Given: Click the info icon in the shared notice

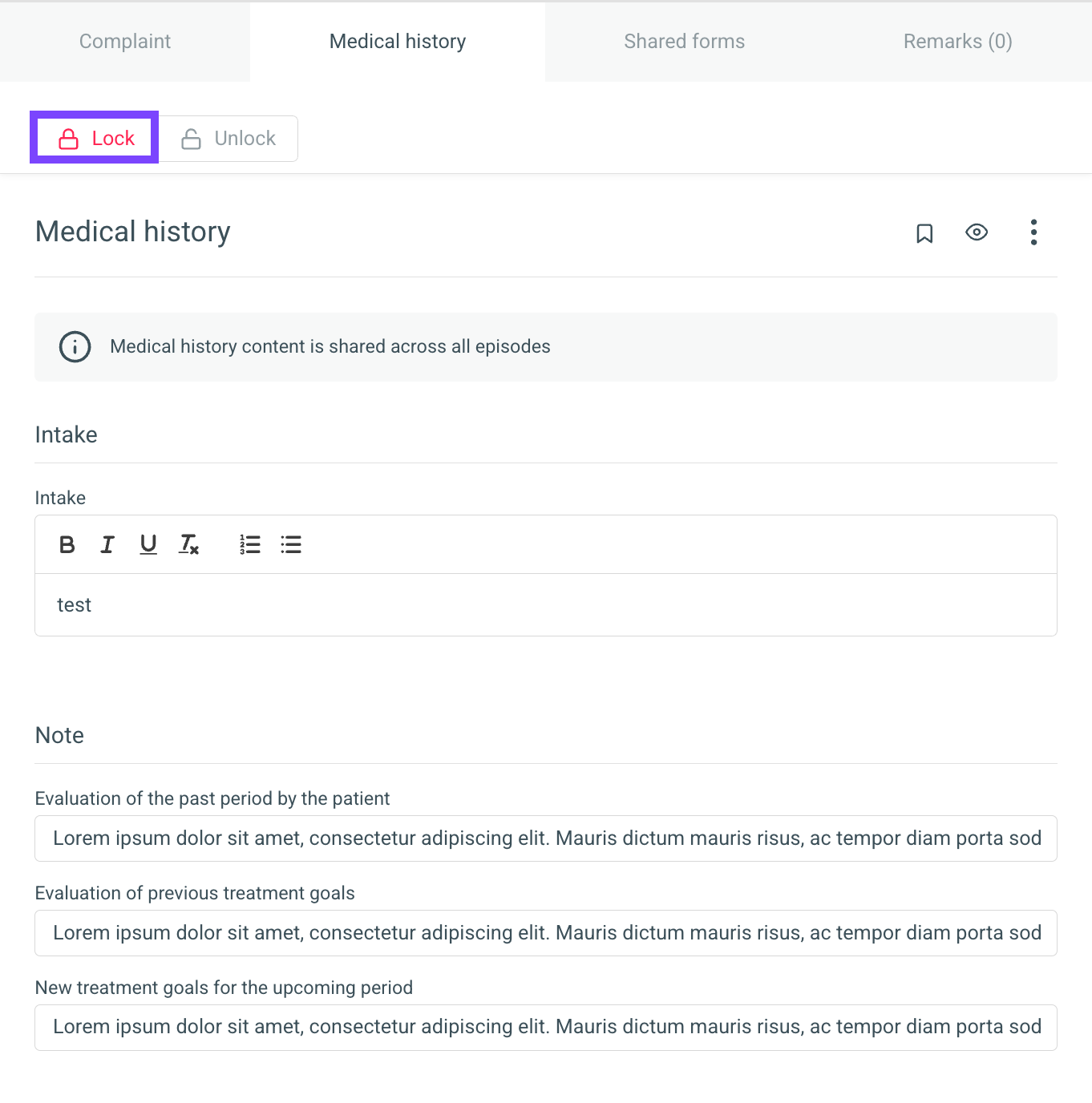Looking at the screenshot, I should [75, 347].
